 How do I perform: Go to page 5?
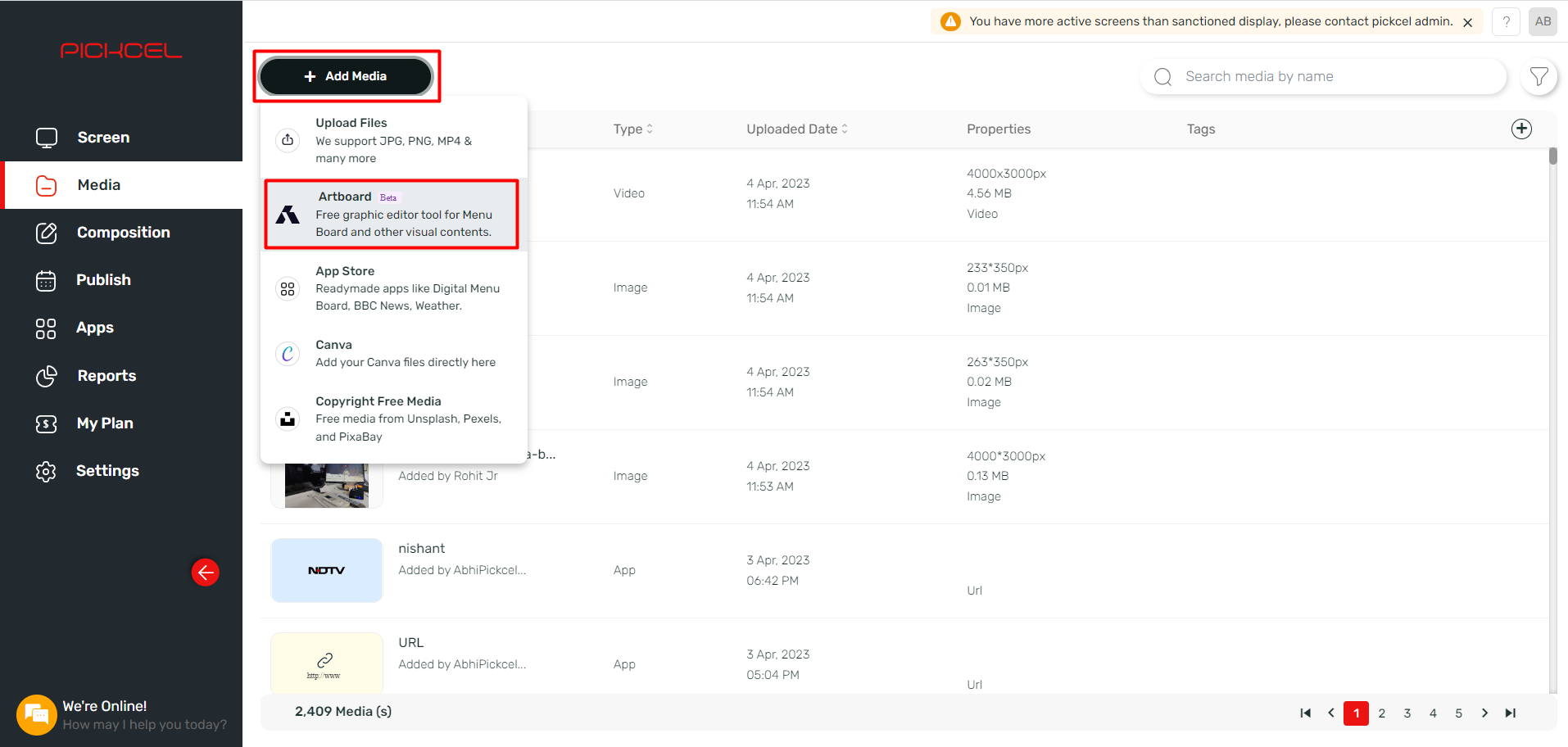pyautogui.click(x=1458, y=713)
